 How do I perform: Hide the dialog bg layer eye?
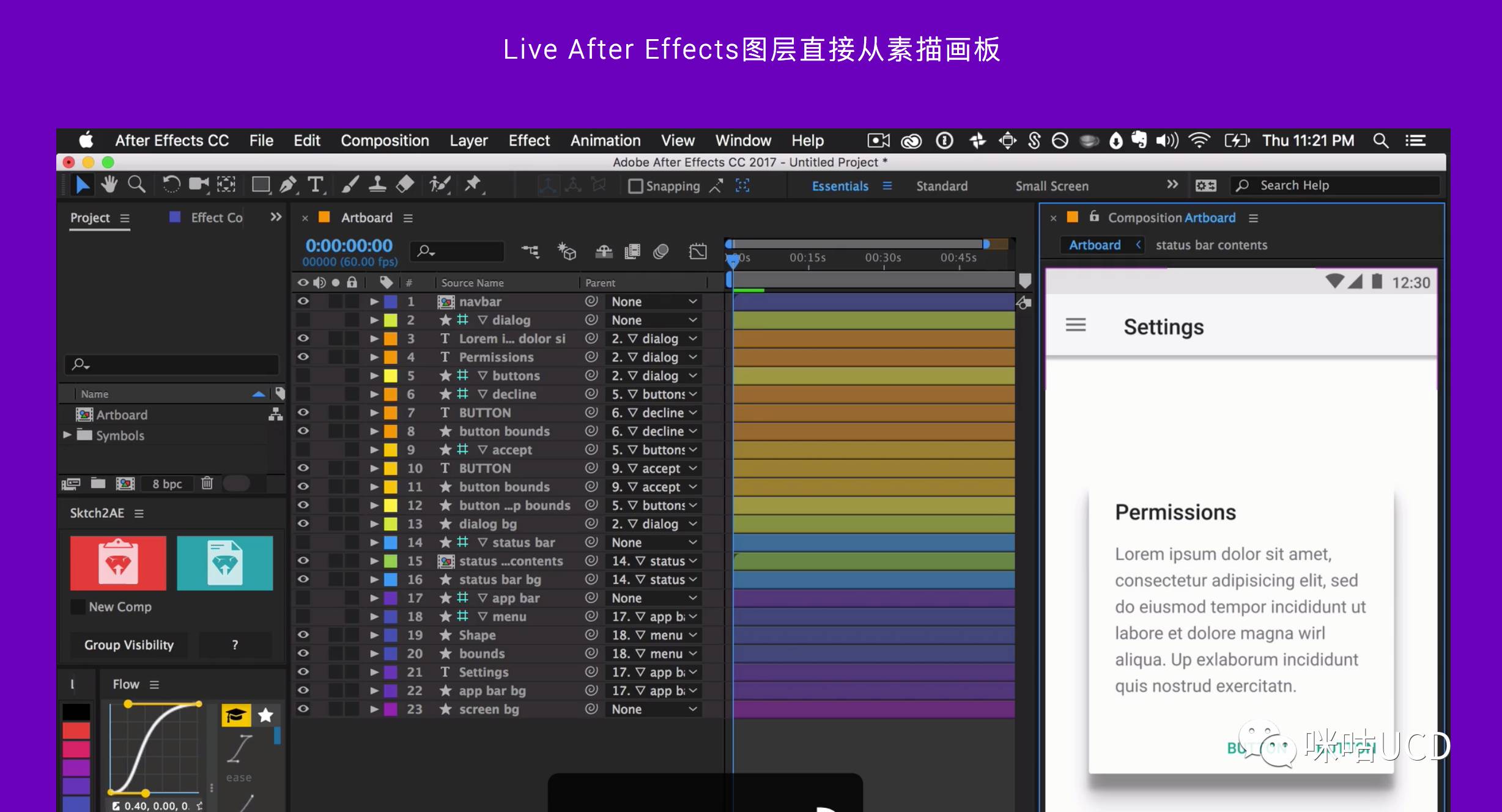pos(303,523)
